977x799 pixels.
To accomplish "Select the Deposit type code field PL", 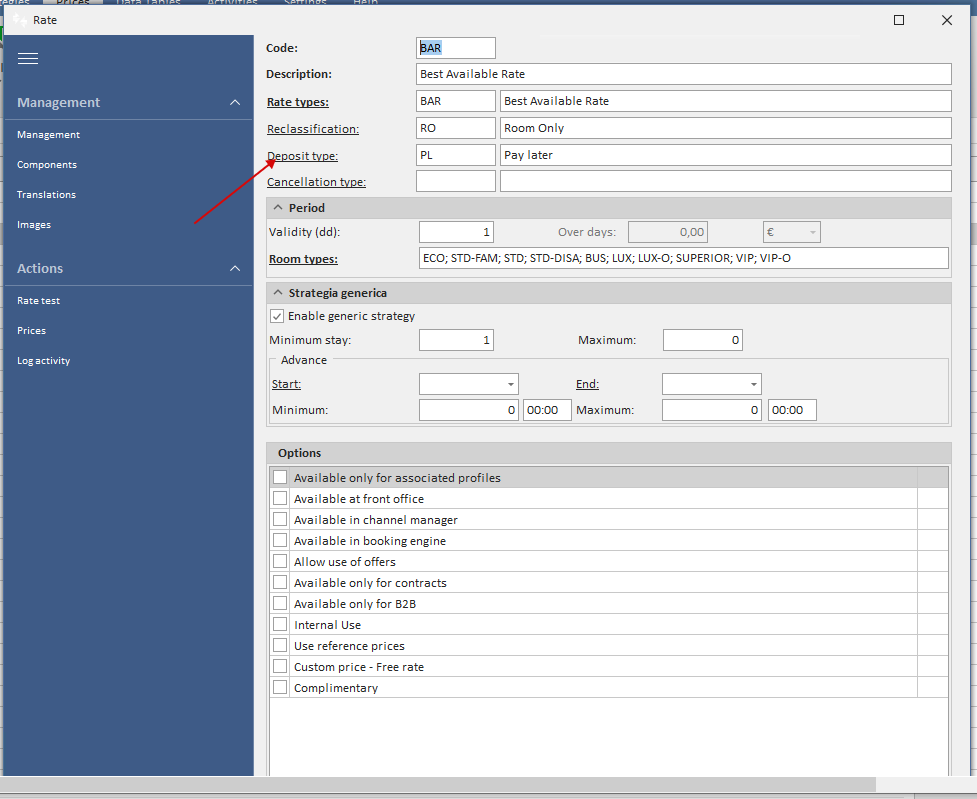I will point(456,155).
